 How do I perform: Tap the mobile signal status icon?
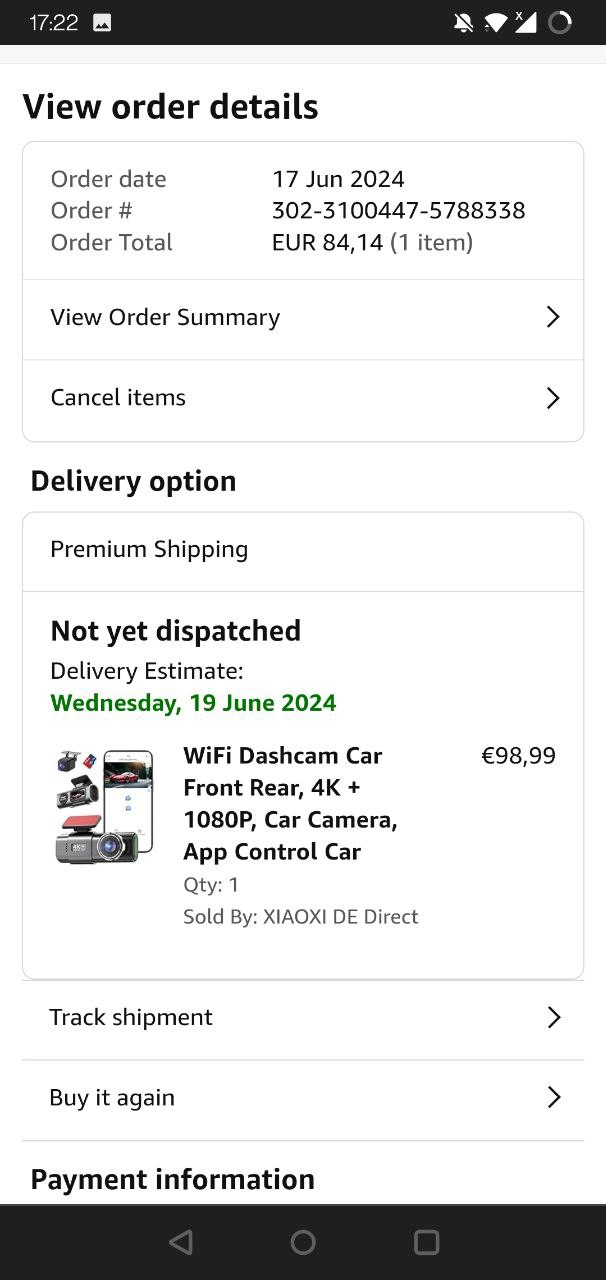(x=525, y=22)
